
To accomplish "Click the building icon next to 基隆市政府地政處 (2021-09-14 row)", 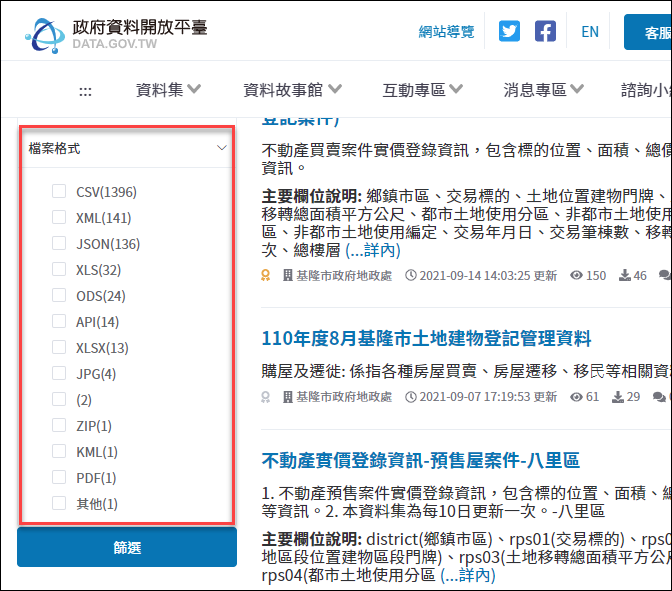I will pos(288,275).
